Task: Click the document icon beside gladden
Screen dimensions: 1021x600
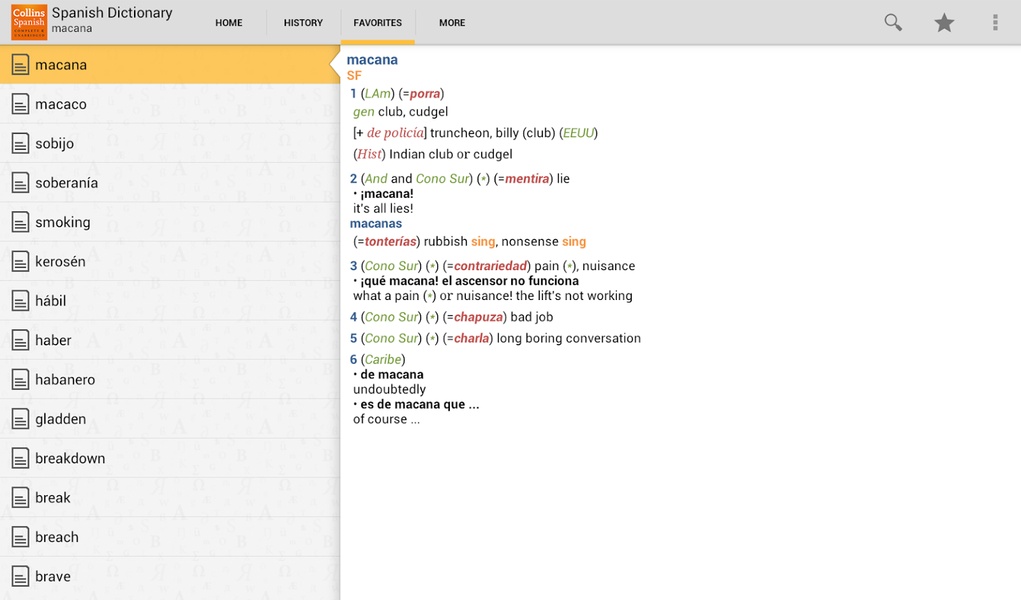Action: coord(20,419)
